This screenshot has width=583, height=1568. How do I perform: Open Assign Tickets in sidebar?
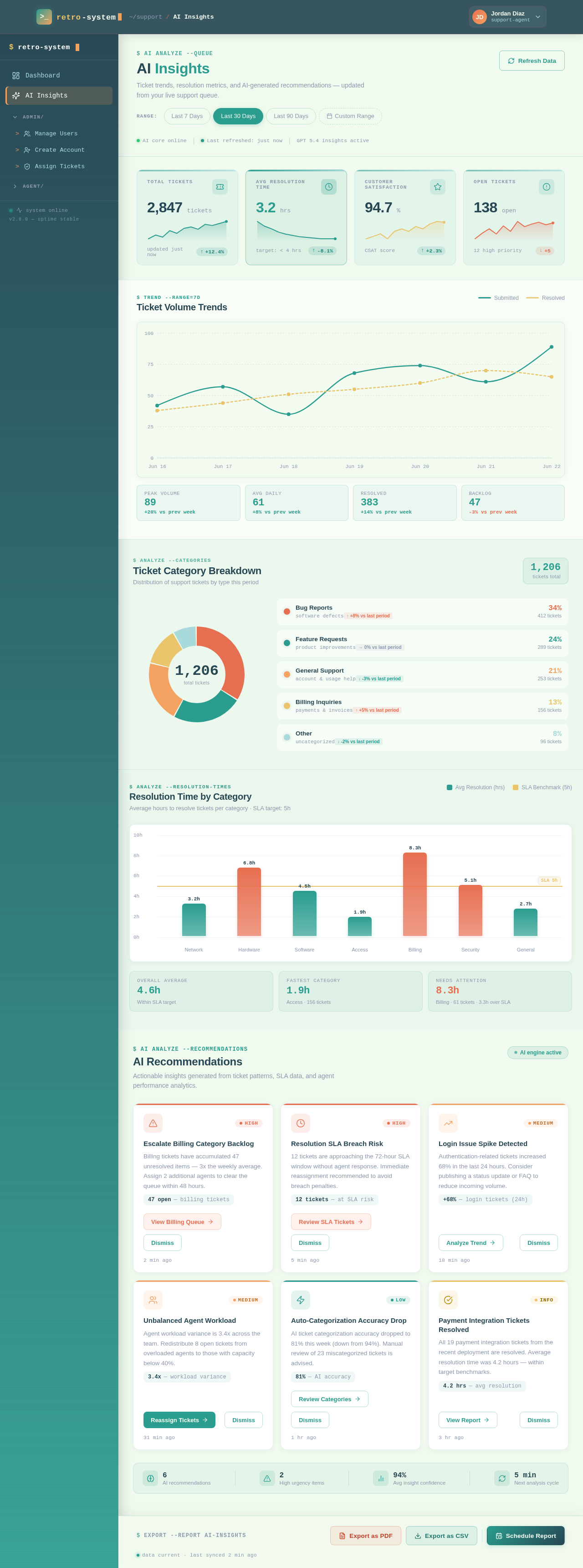tap(59, 166)
